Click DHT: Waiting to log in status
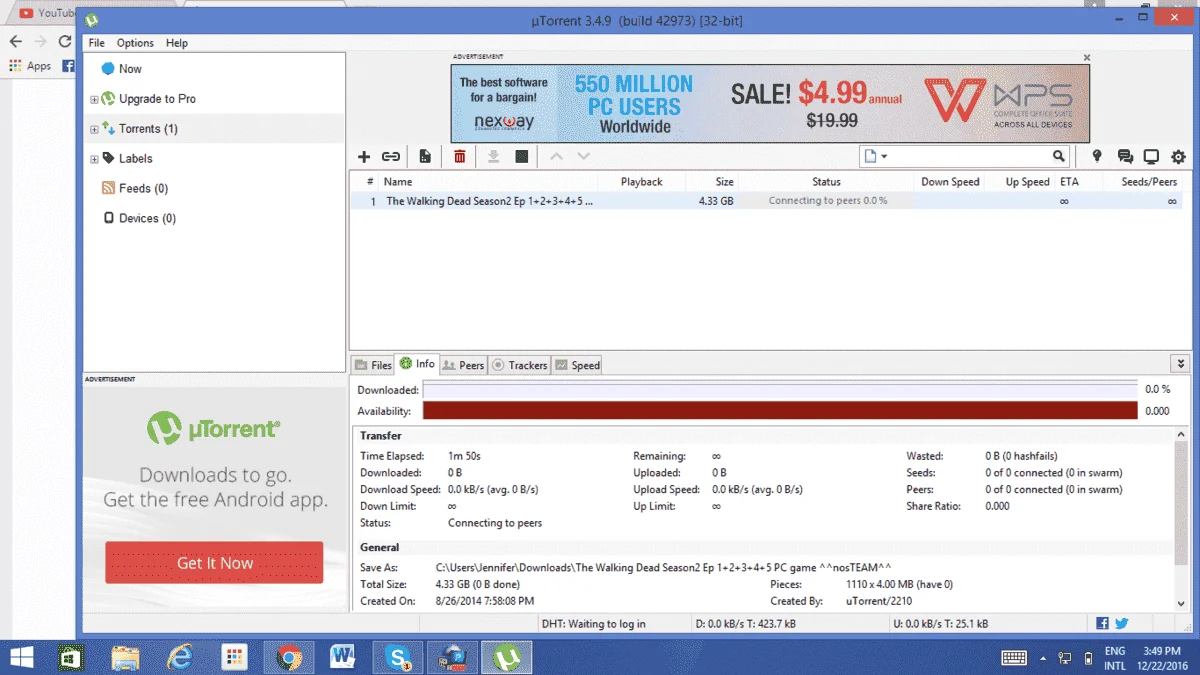1200x675 pixels. [x=593, y=624]
